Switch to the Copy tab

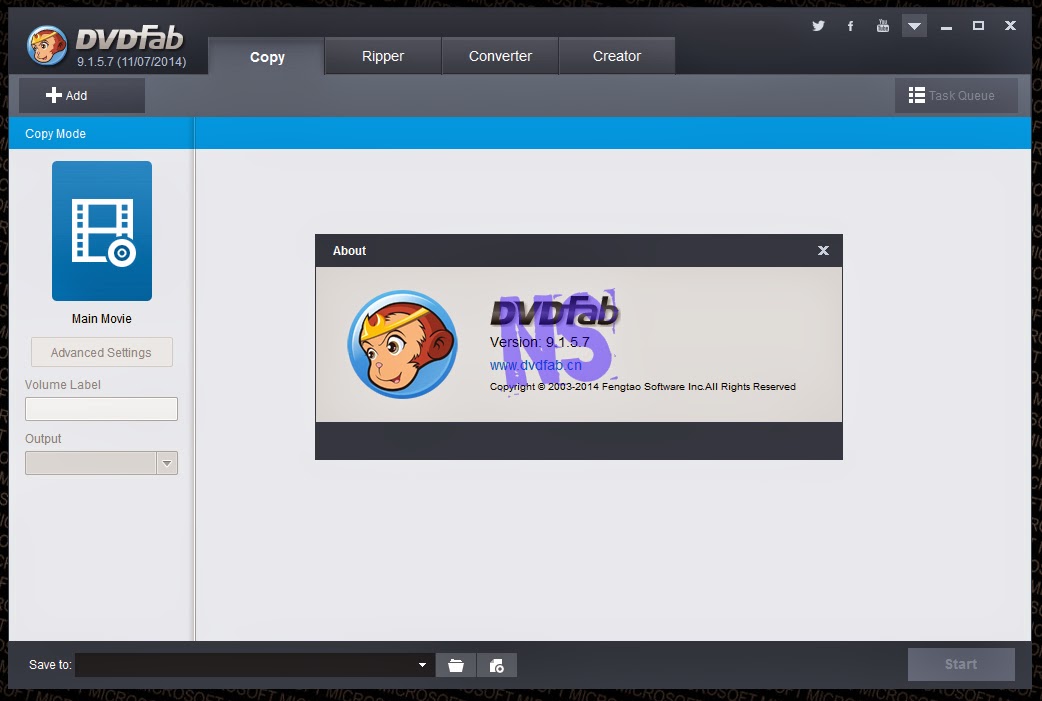pos(266,56)
